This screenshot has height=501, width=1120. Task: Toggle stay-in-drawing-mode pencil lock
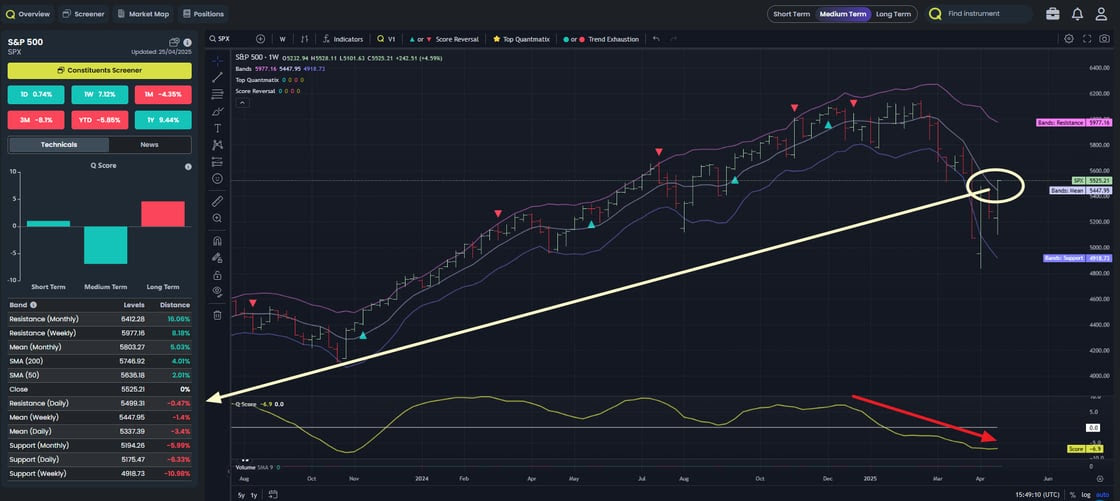[x=217, y=259]
